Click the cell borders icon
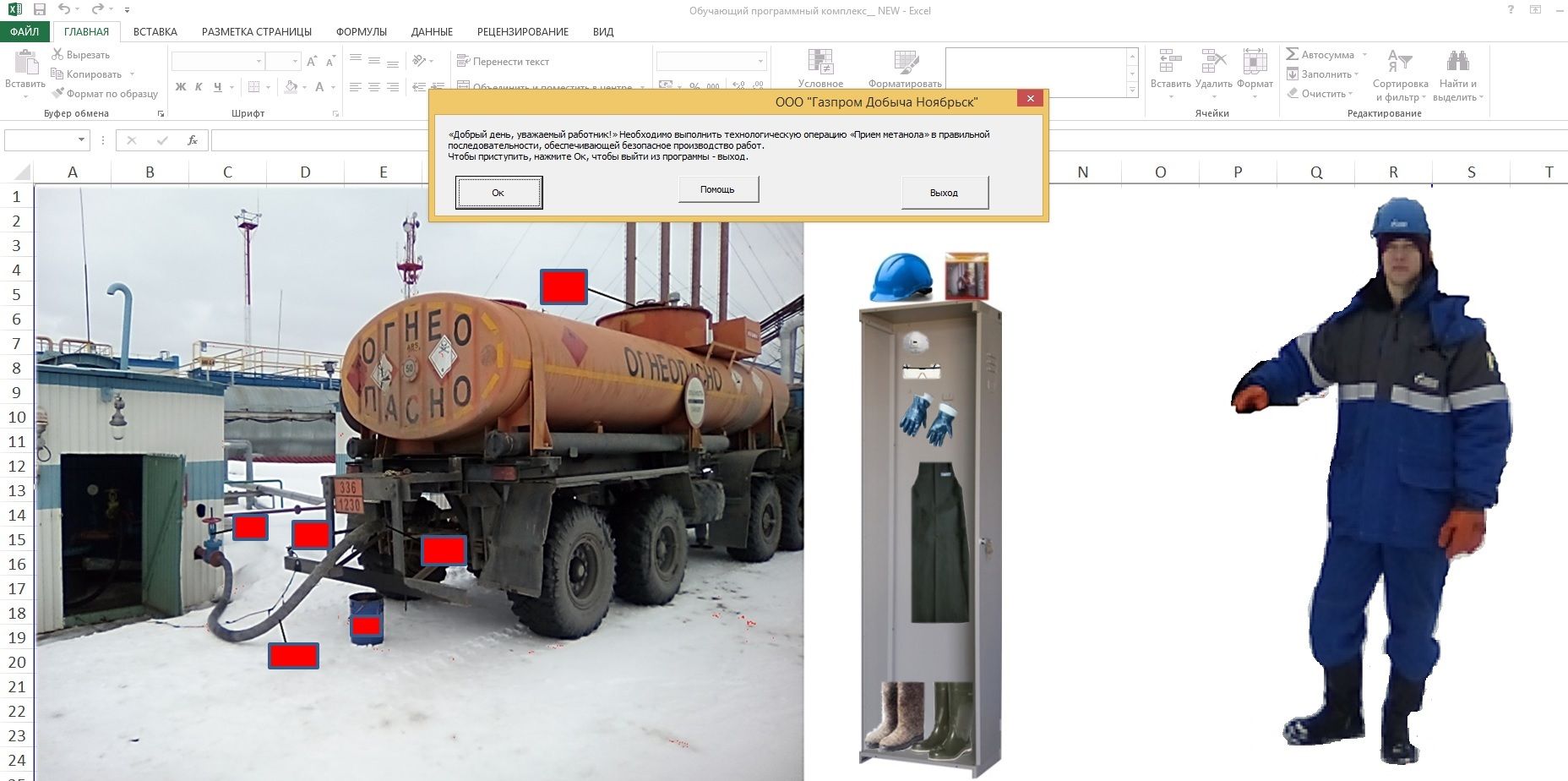 point(253,86)
